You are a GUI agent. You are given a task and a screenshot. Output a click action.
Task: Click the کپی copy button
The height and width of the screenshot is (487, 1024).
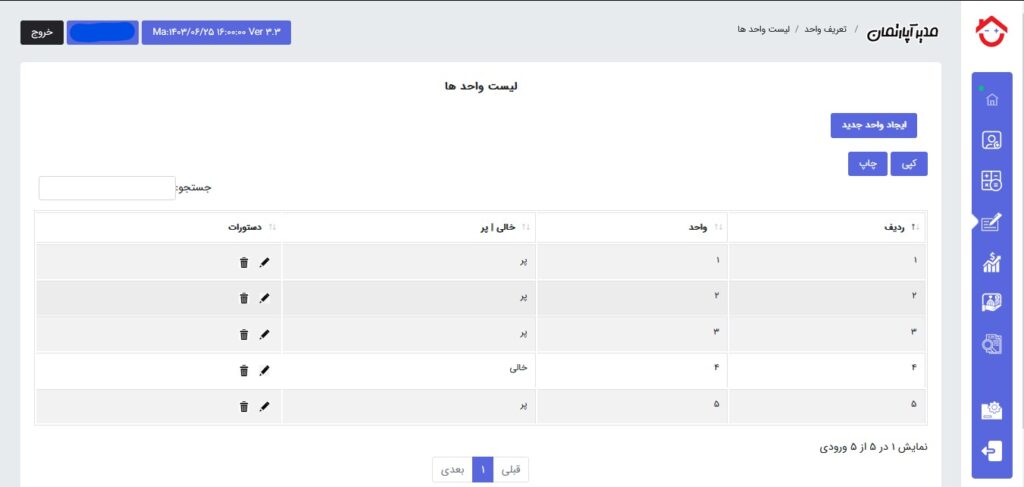tap(908, 164)
